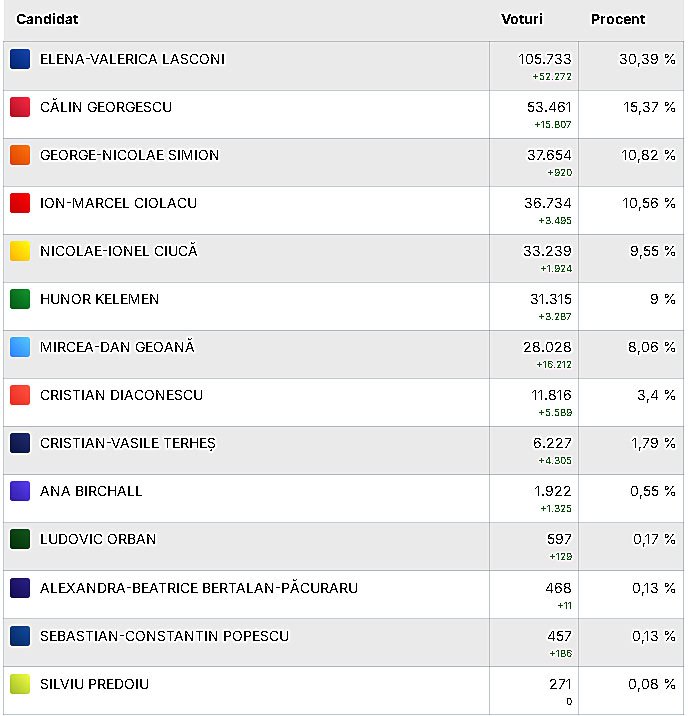The width and height of the screenshot is (688, 716).
Task: Sort by the Voturi column header
Action: [522, 19]
